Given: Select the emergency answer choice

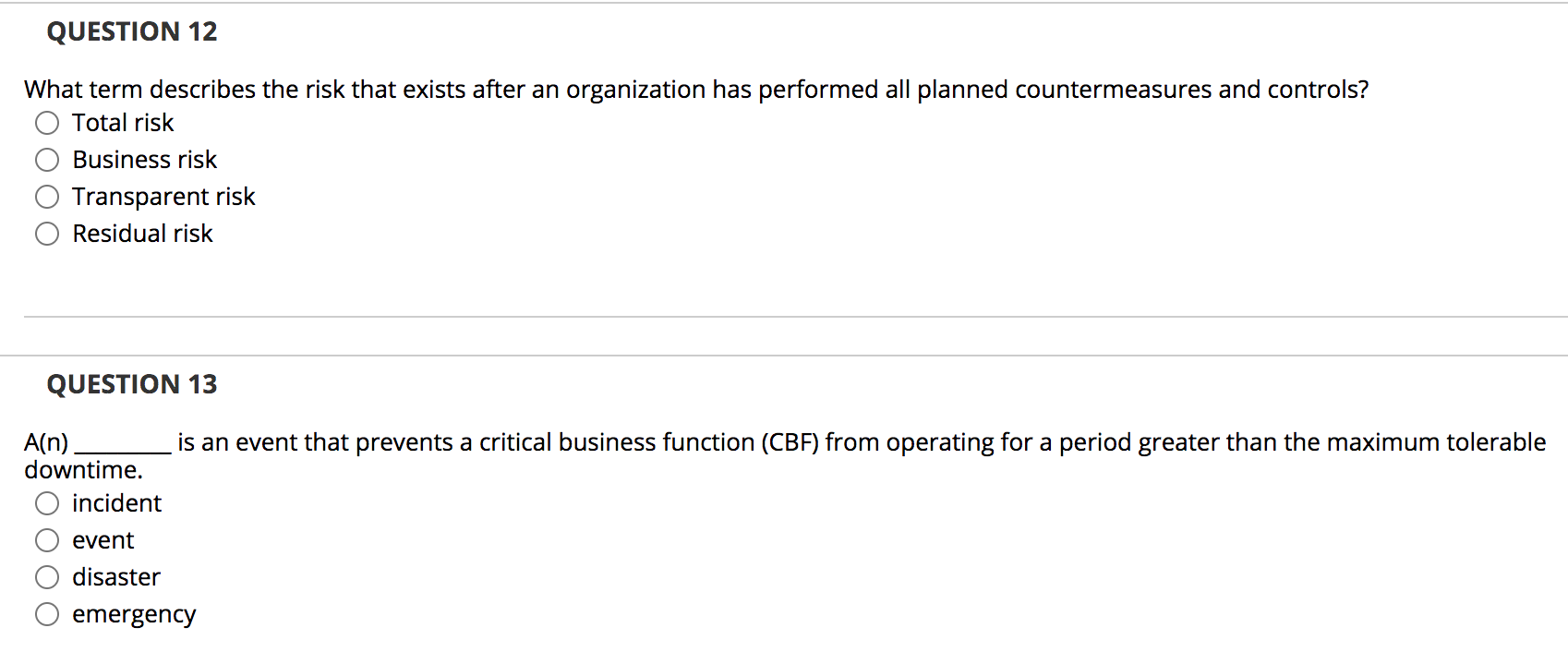Looking at the screenshot, I should [47, 613].
